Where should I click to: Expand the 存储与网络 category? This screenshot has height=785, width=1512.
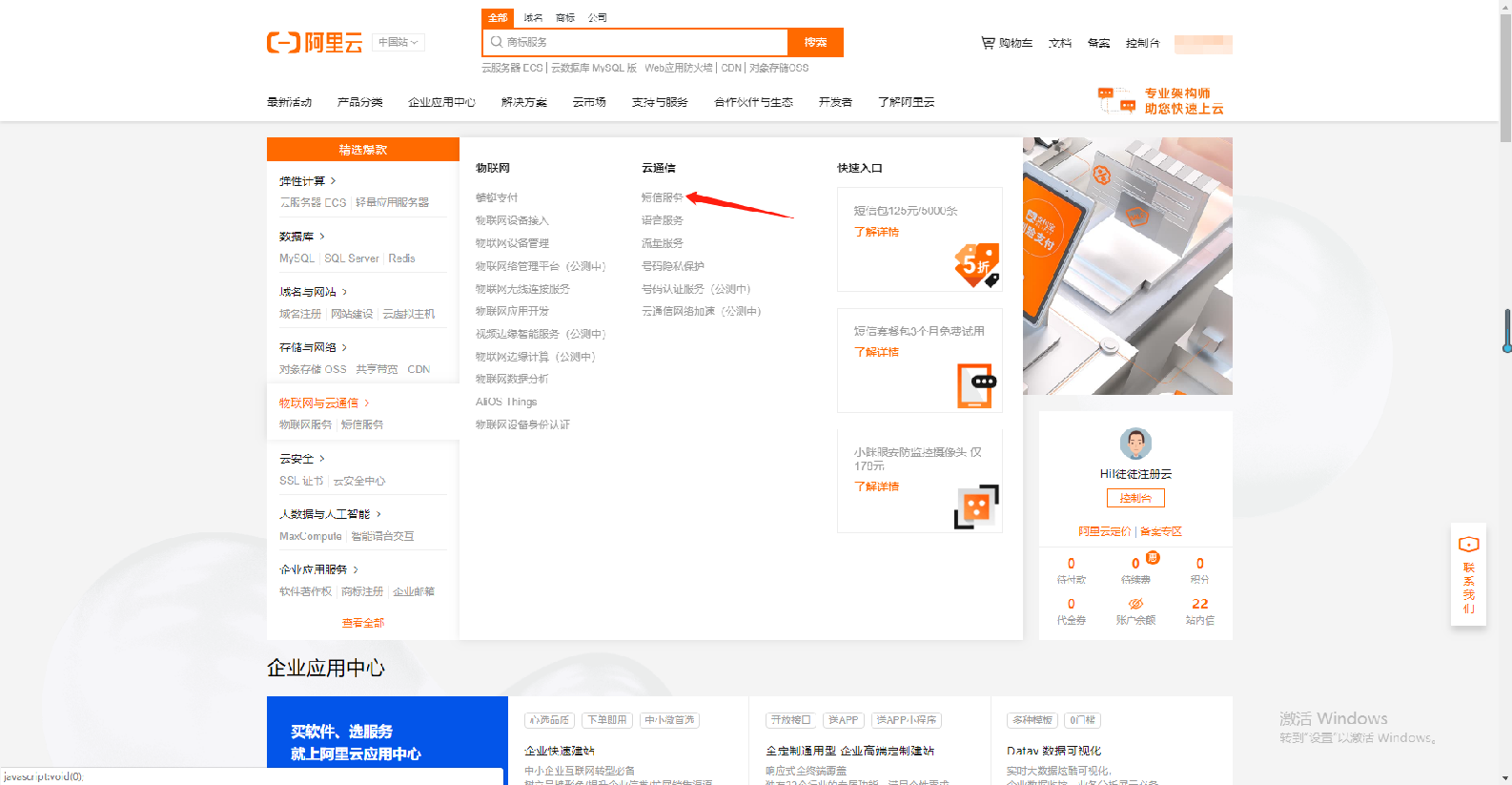pos(314,347)
